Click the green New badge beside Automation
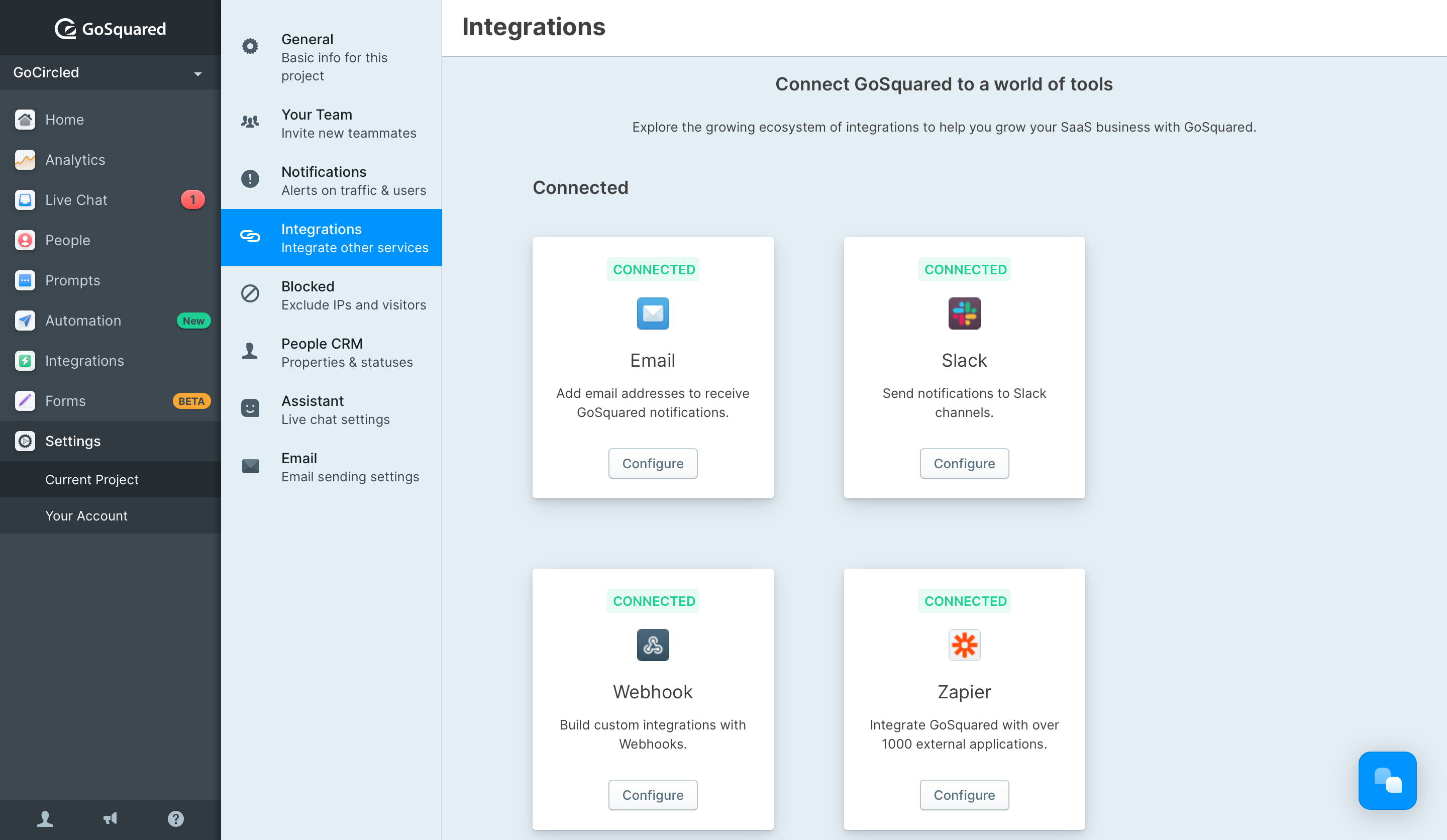The image size is (1447, 840). pos(193,321)
